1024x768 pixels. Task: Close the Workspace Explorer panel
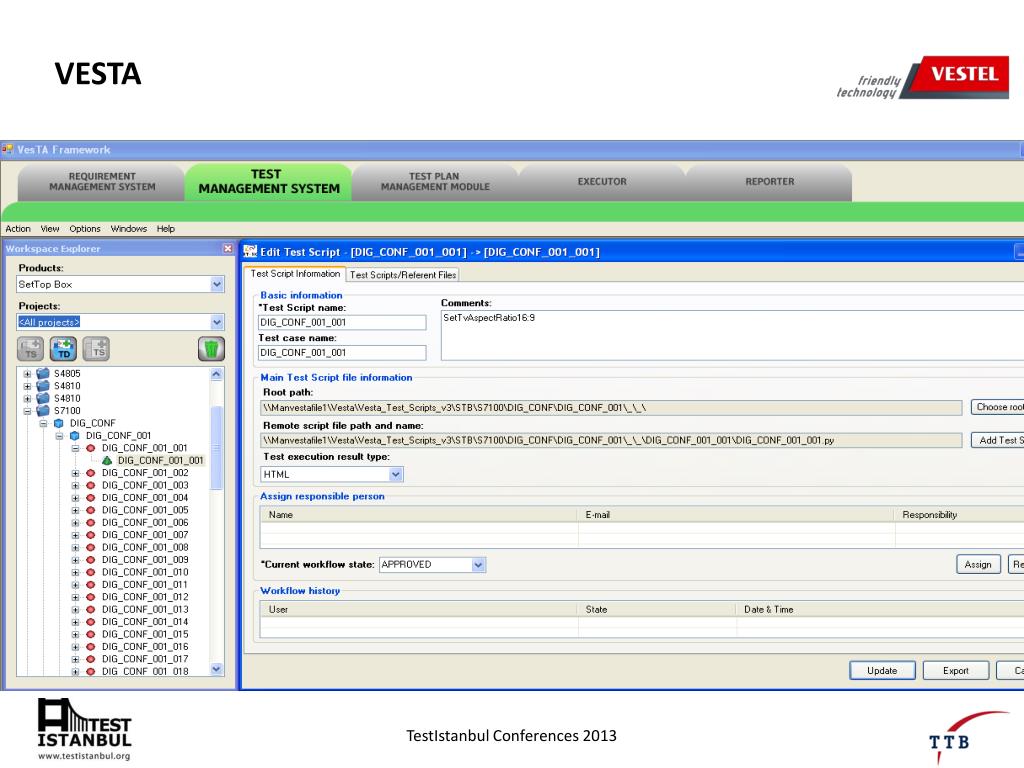[x=227, y=248]
